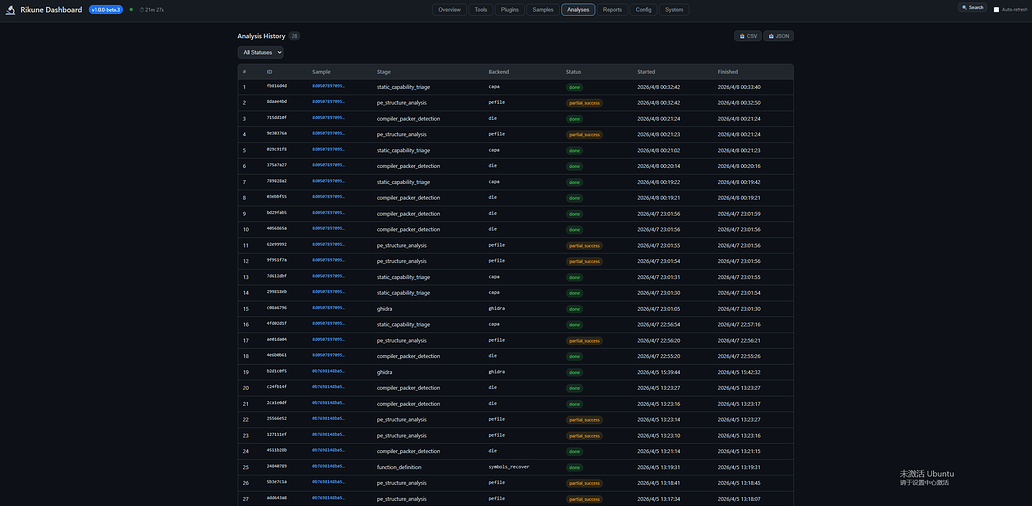Viewport: 1032px width, 506px height.
Task: Click the partial_success badge in row 4
Action: tap(584, 134)
